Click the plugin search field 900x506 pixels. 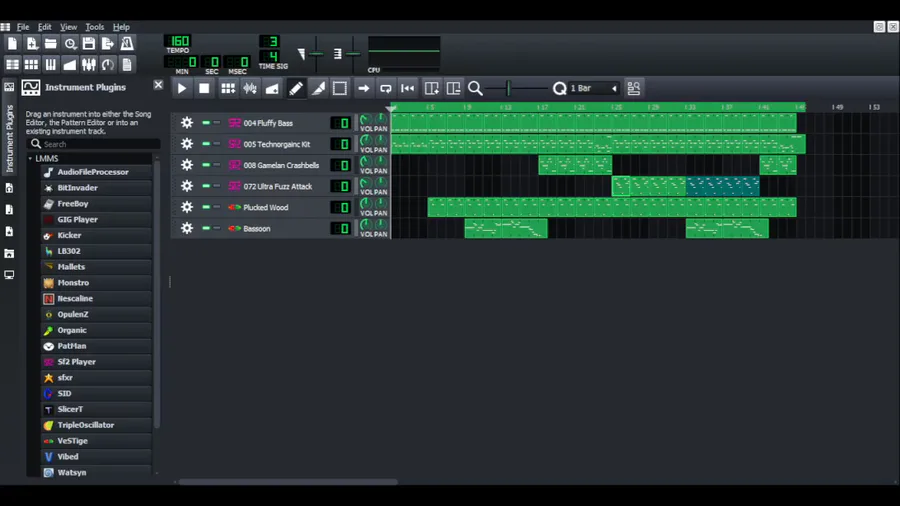pyautogui.click(x=94, y=144)
